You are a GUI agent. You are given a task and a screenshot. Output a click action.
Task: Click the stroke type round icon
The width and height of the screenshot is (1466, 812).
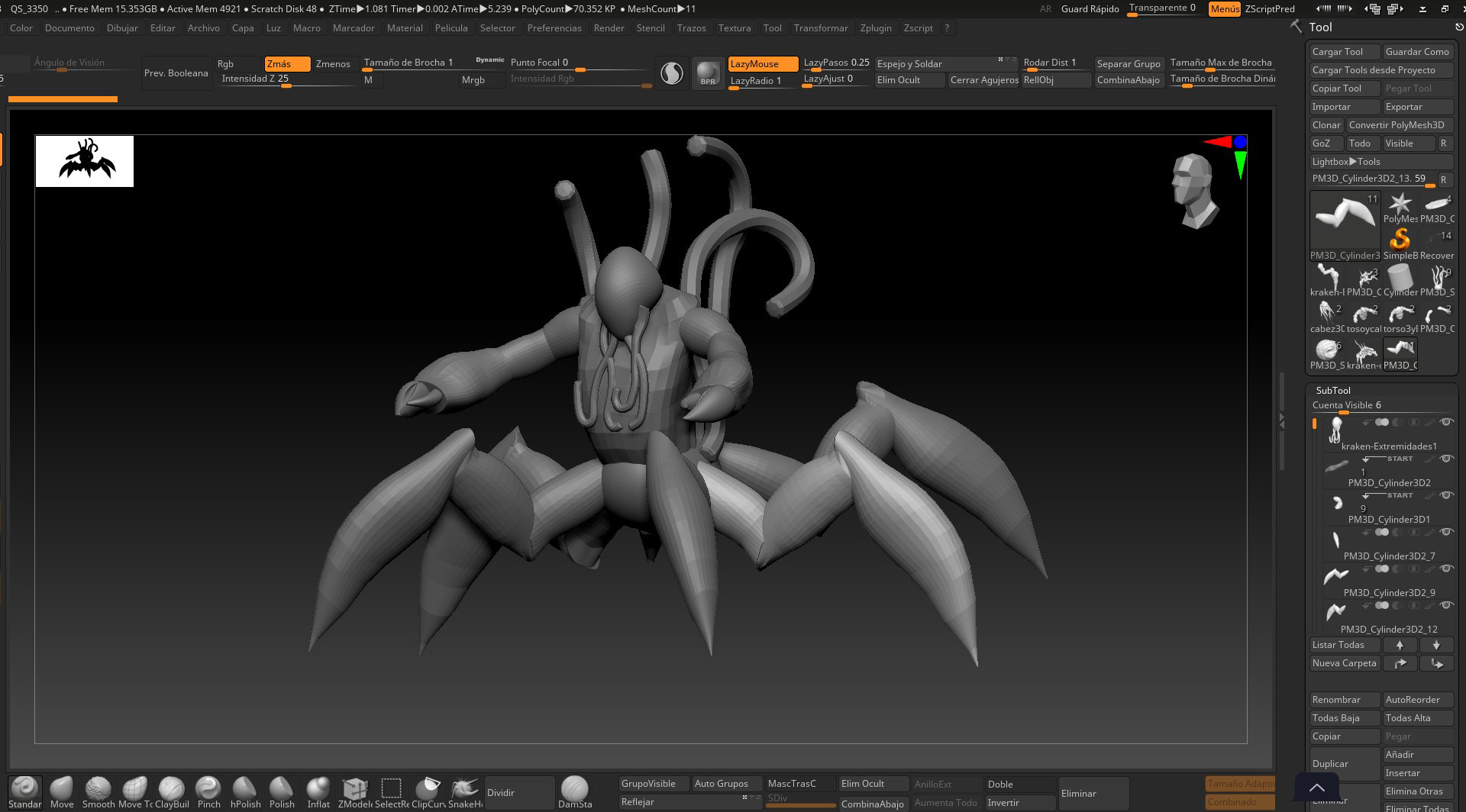click(x=672, y=73)
